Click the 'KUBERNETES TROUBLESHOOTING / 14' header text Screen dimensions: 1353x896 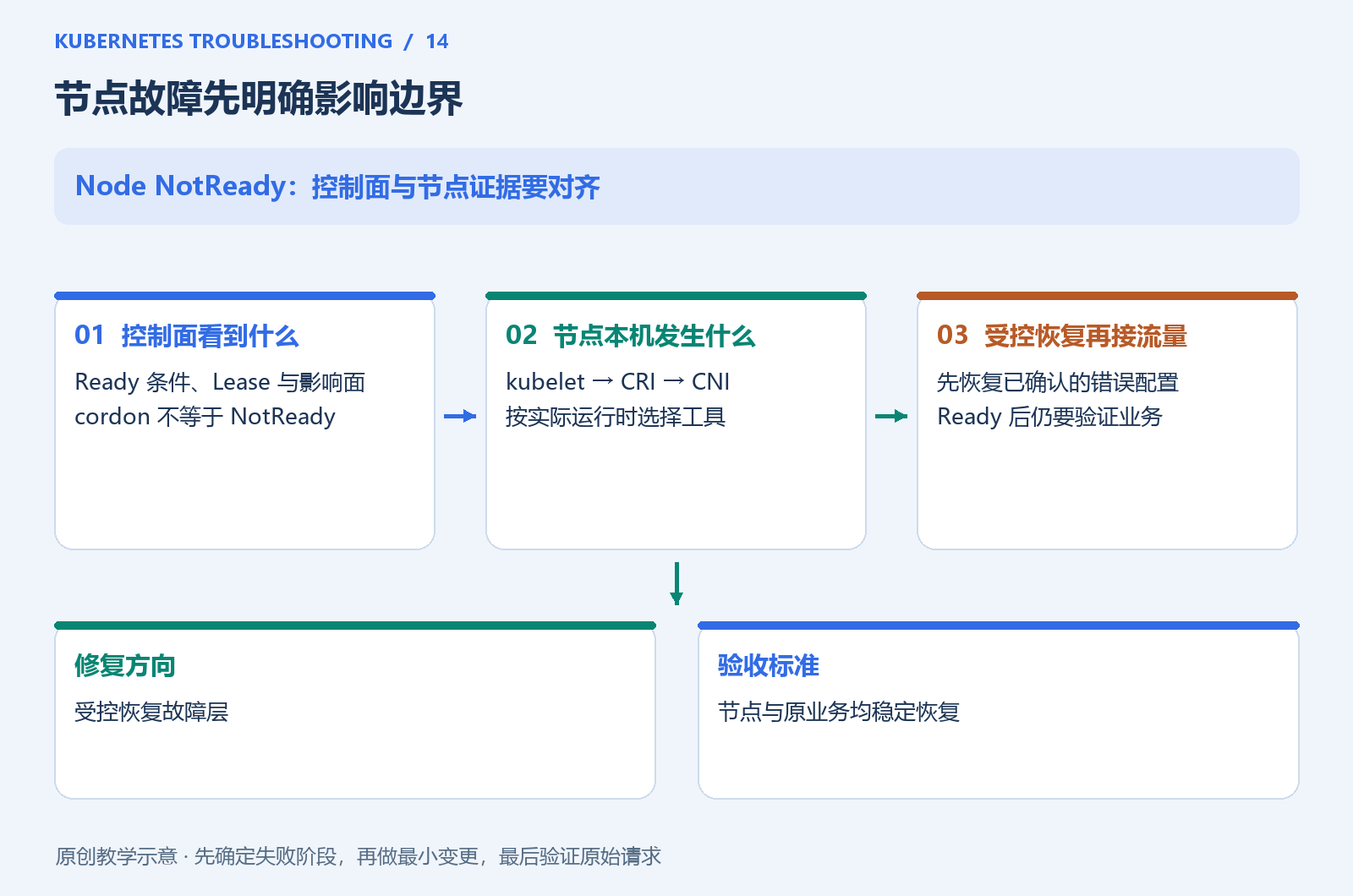[251, 41]
